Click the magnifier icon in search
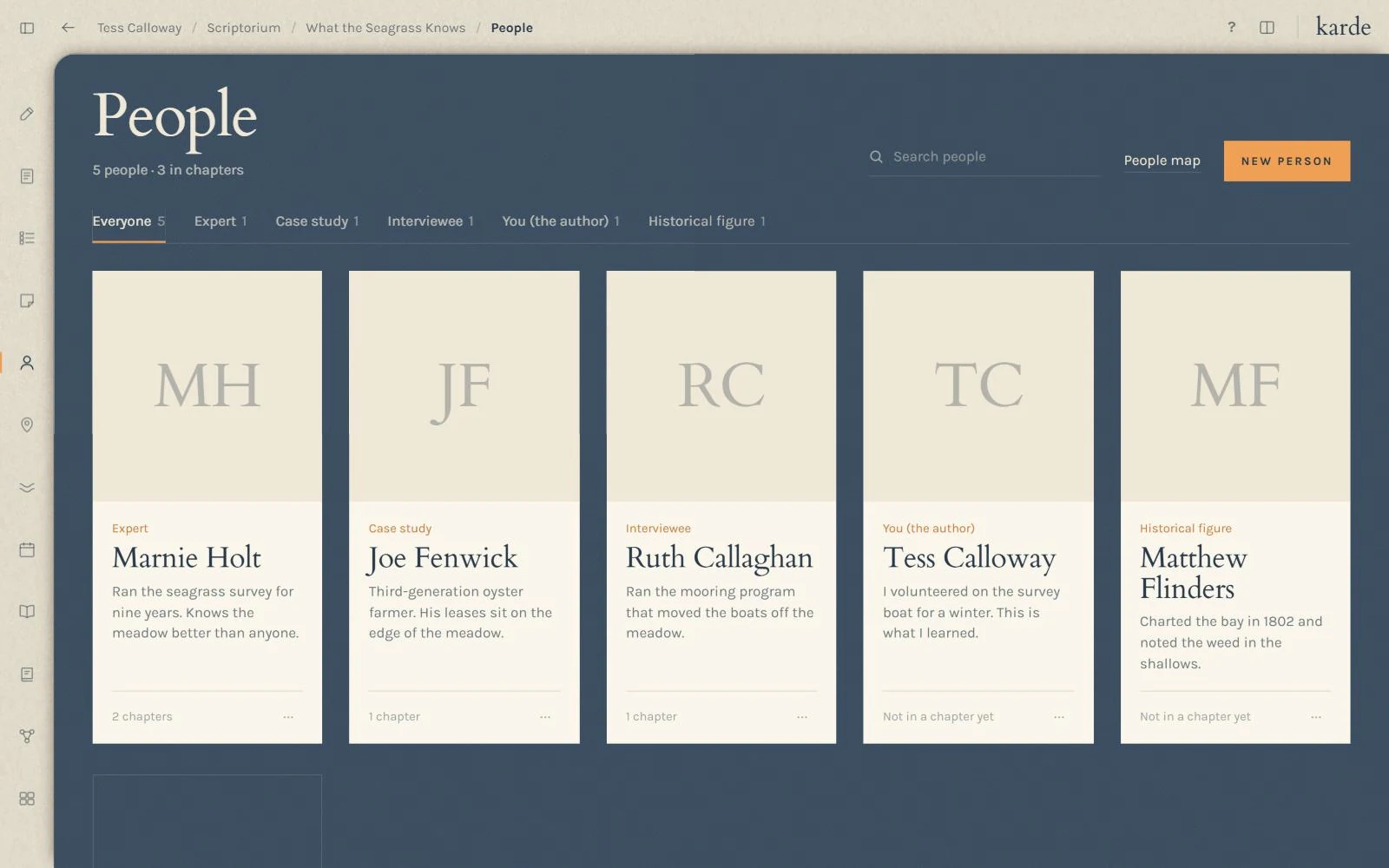 [x=876, y=157]
